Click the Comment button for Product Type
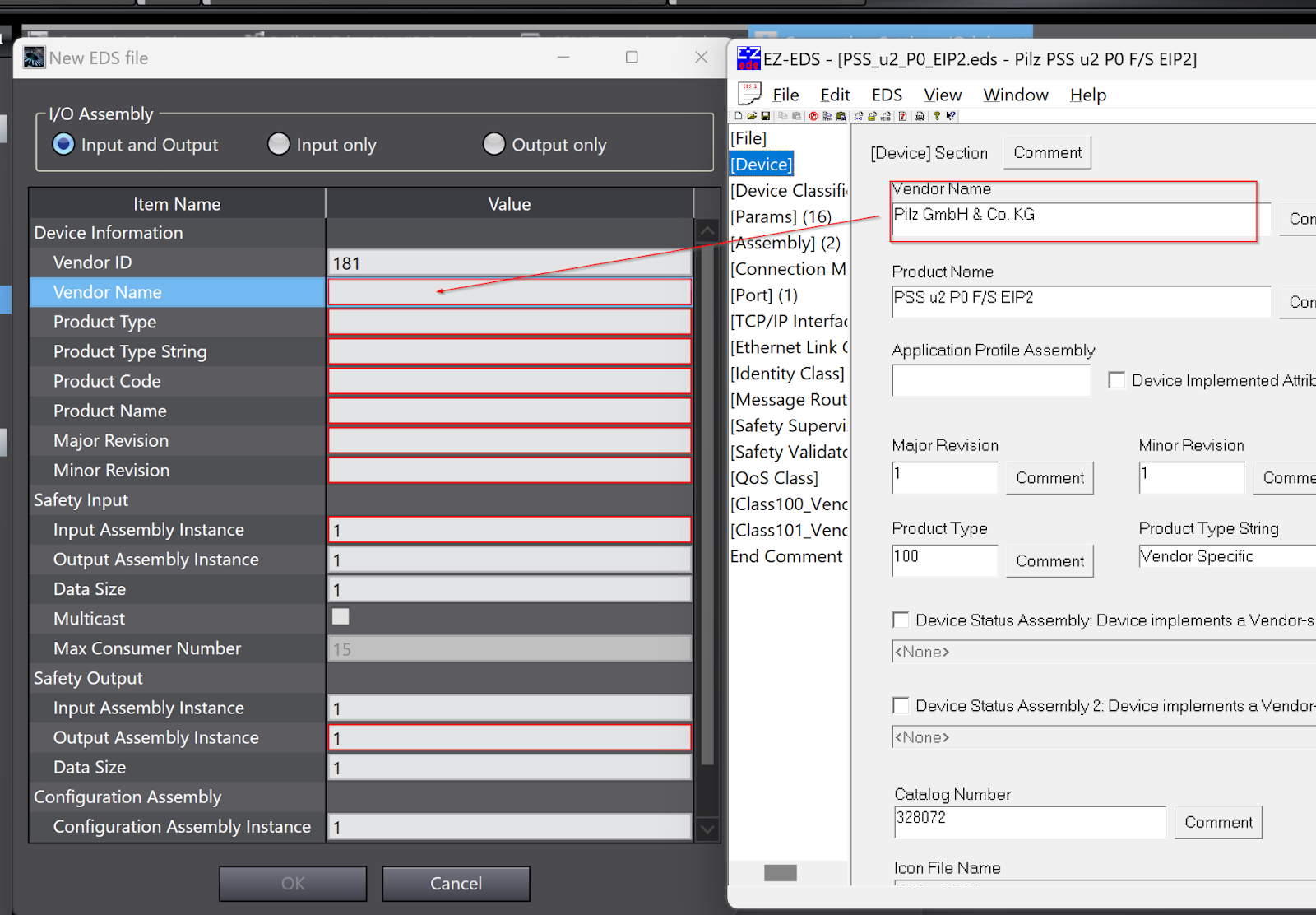The height and width of the screenshot is (915, 1316). click(x=1050, y=560)
